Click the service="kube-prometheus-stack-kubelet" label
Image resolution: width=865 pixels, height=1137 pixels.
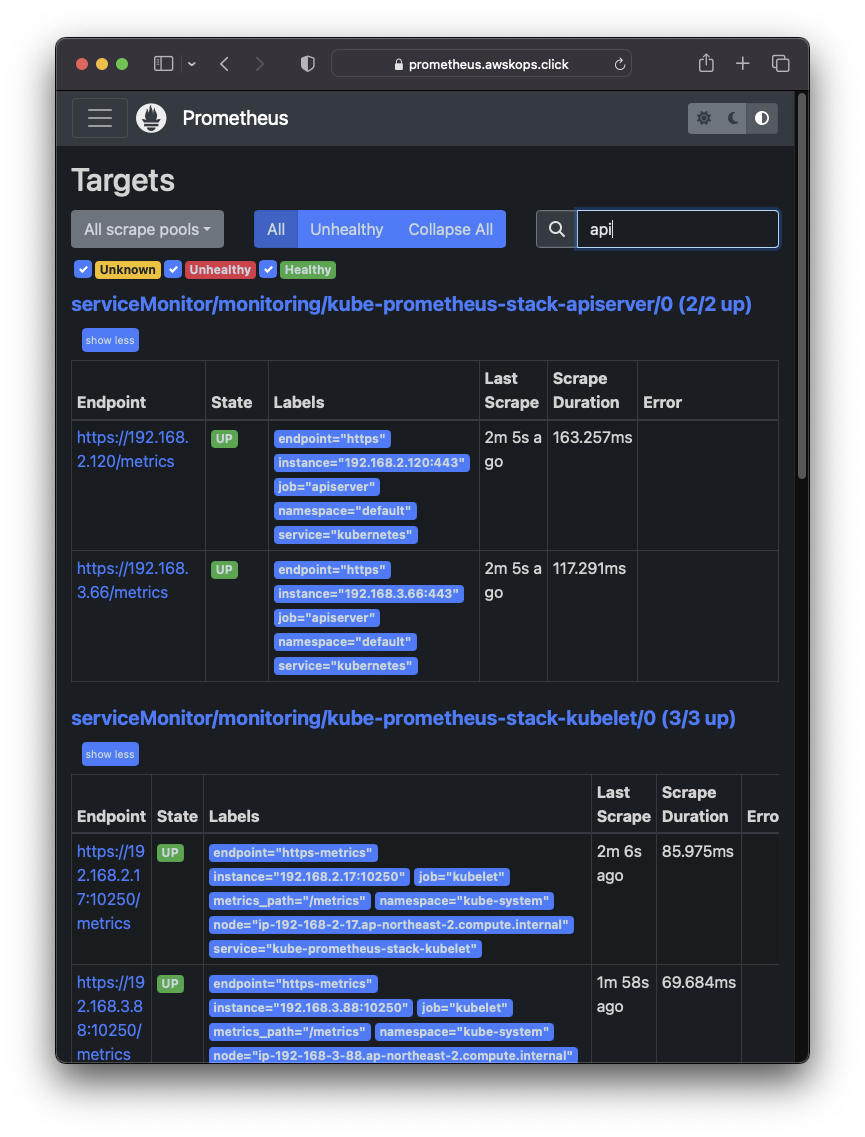(345, 948)
